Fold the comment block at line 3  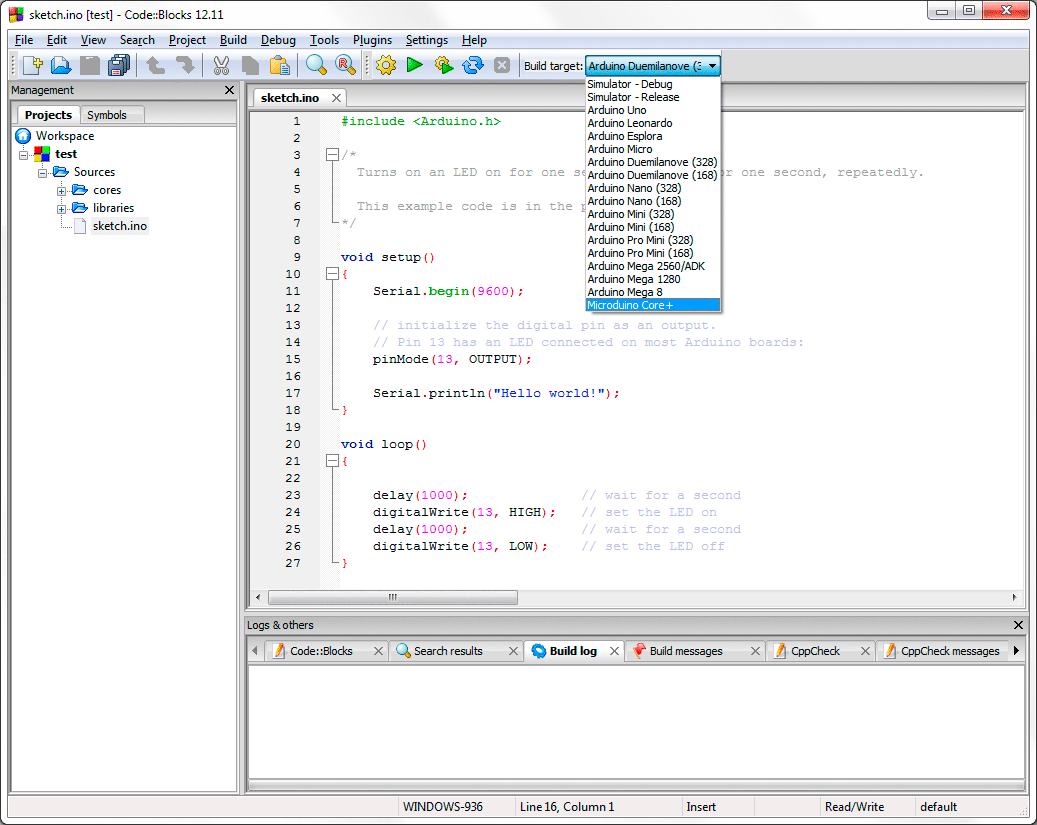pos(332,155)
